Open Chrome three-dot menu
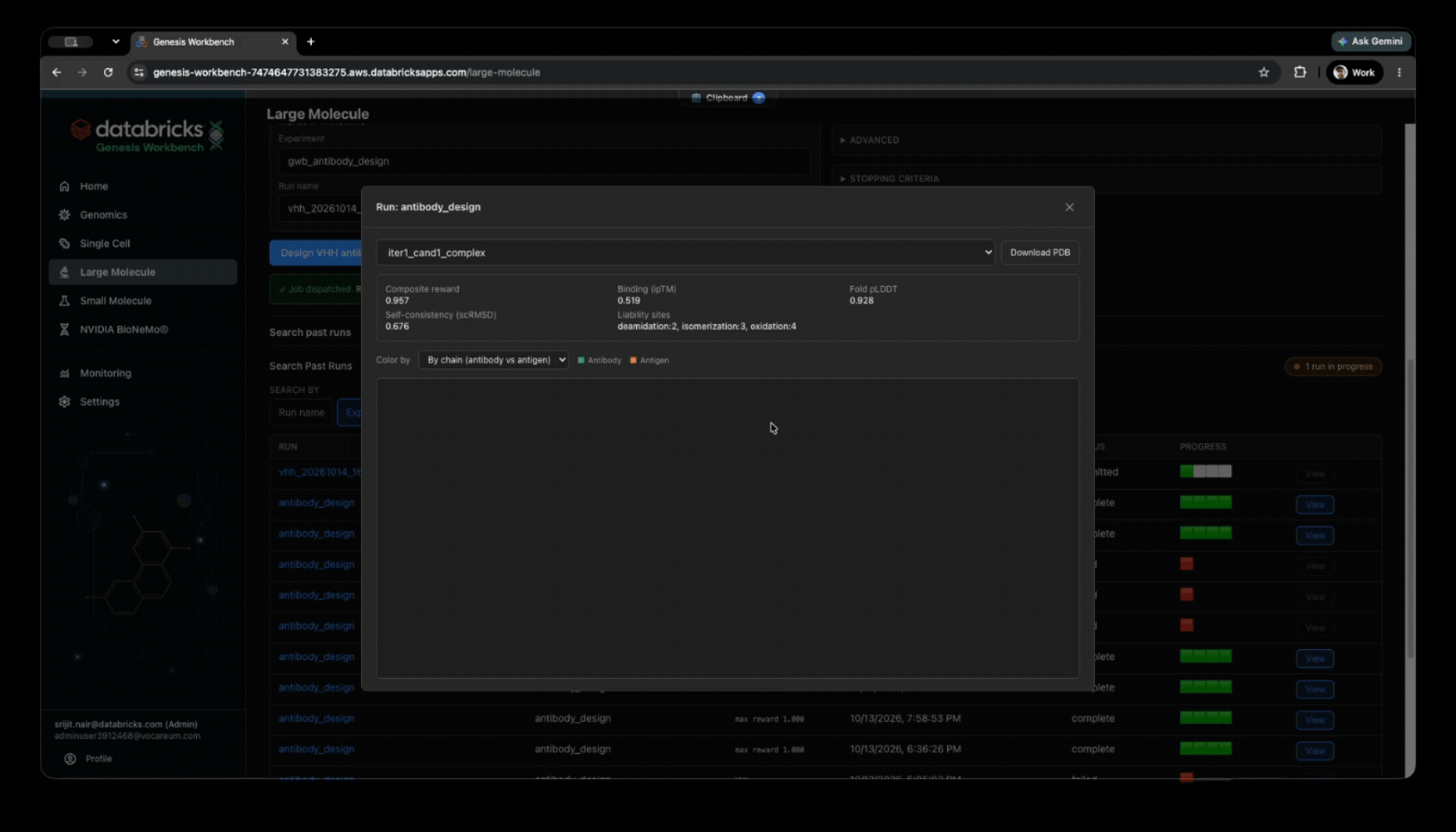 [x=1400, y=73]
